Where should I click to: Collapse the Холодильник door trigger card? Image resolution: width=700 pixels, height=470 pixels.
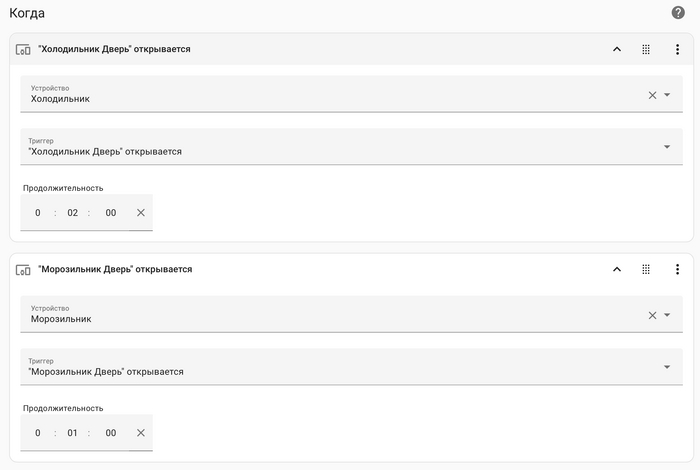click(617, 49)
